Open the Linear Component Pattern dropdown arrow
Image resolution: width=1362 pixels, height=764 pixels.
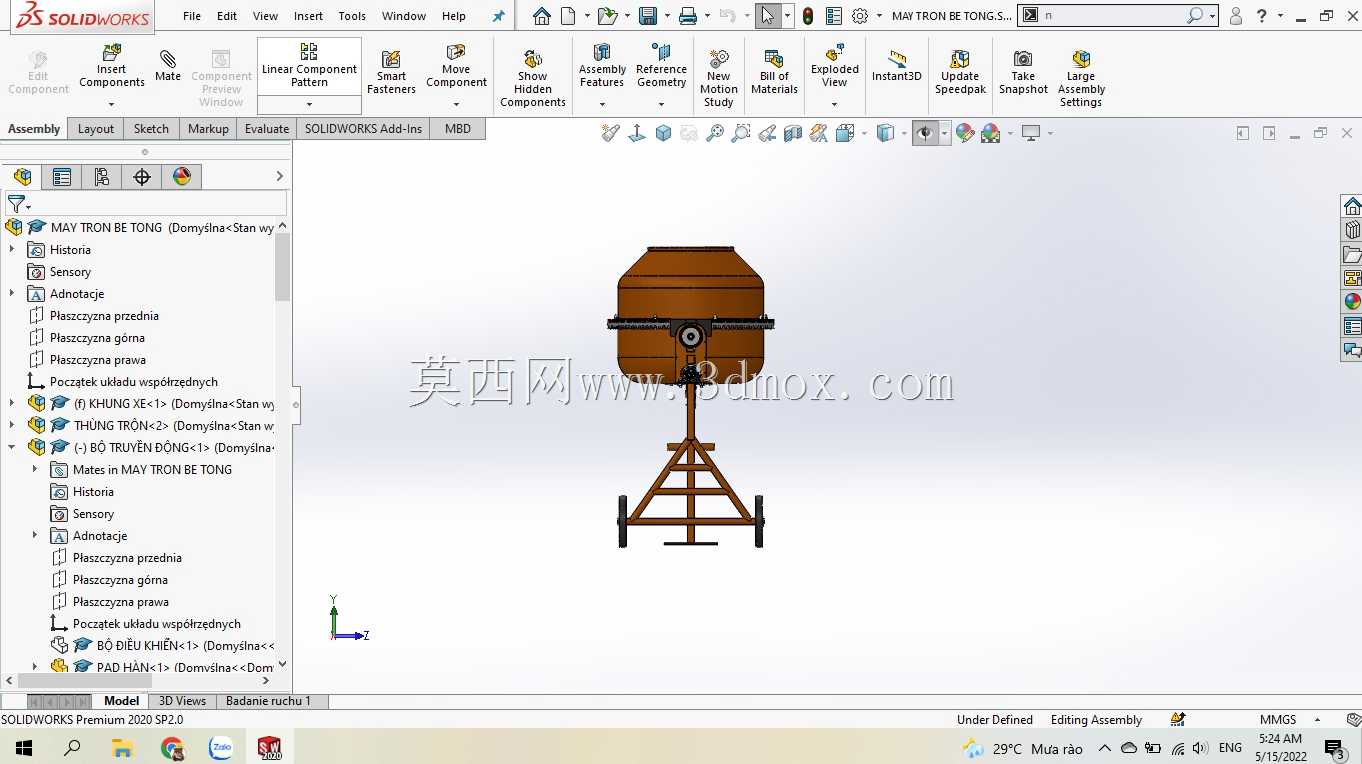[309, 104]
